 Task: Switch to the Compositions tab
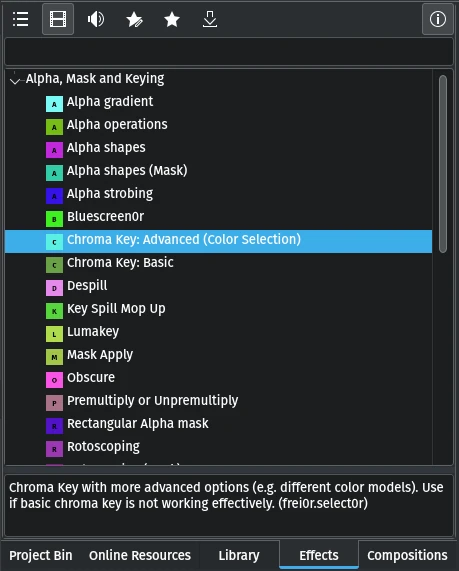tap(407, 555)
